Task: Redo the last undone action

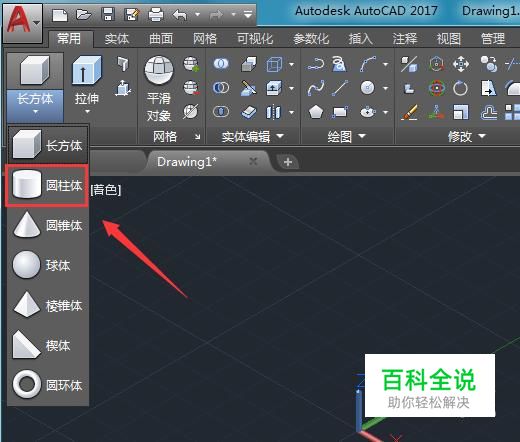Action: pos(216,15)
